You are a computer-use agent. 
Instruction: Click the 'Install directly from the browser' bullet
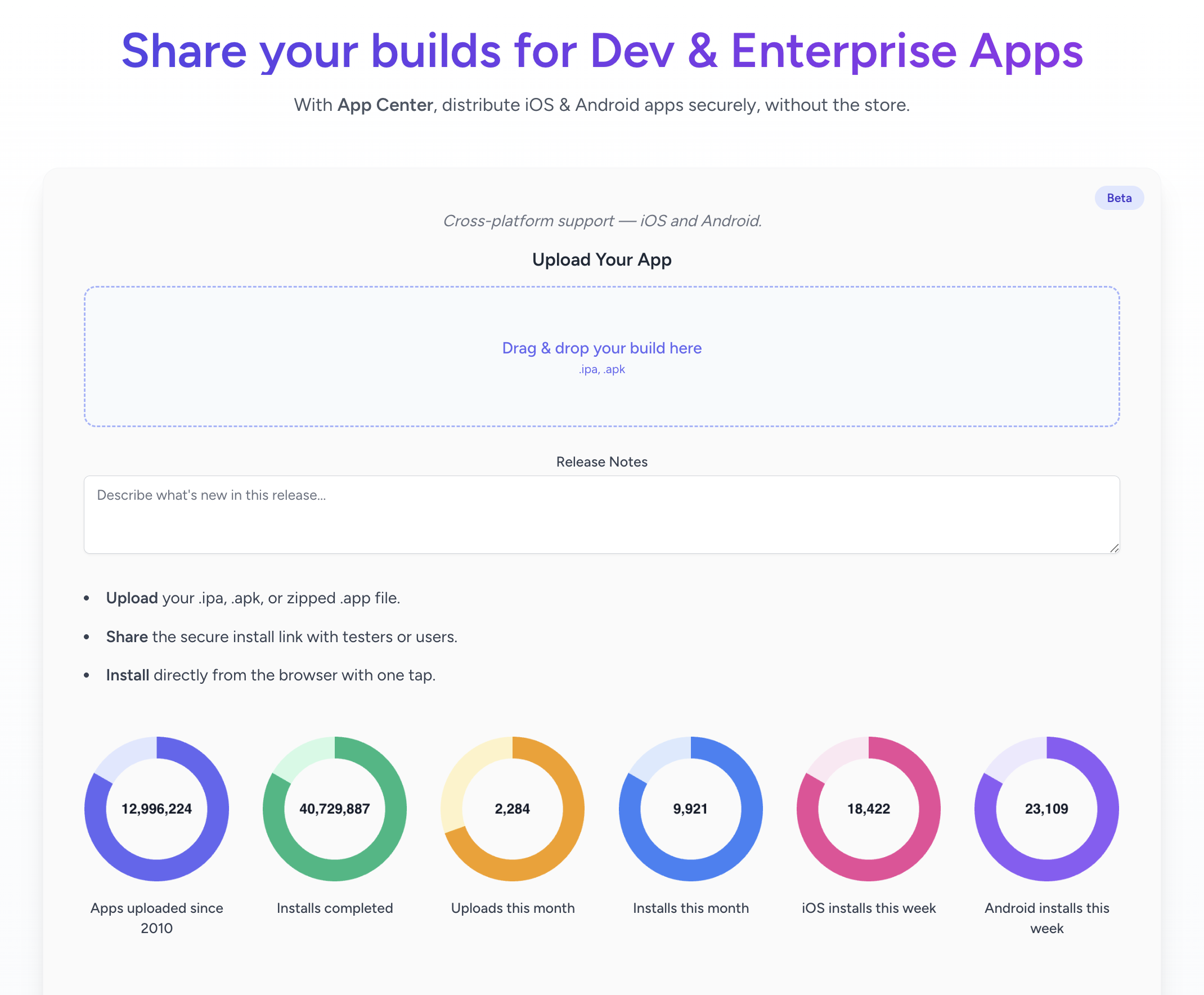[x=271, y=675]
